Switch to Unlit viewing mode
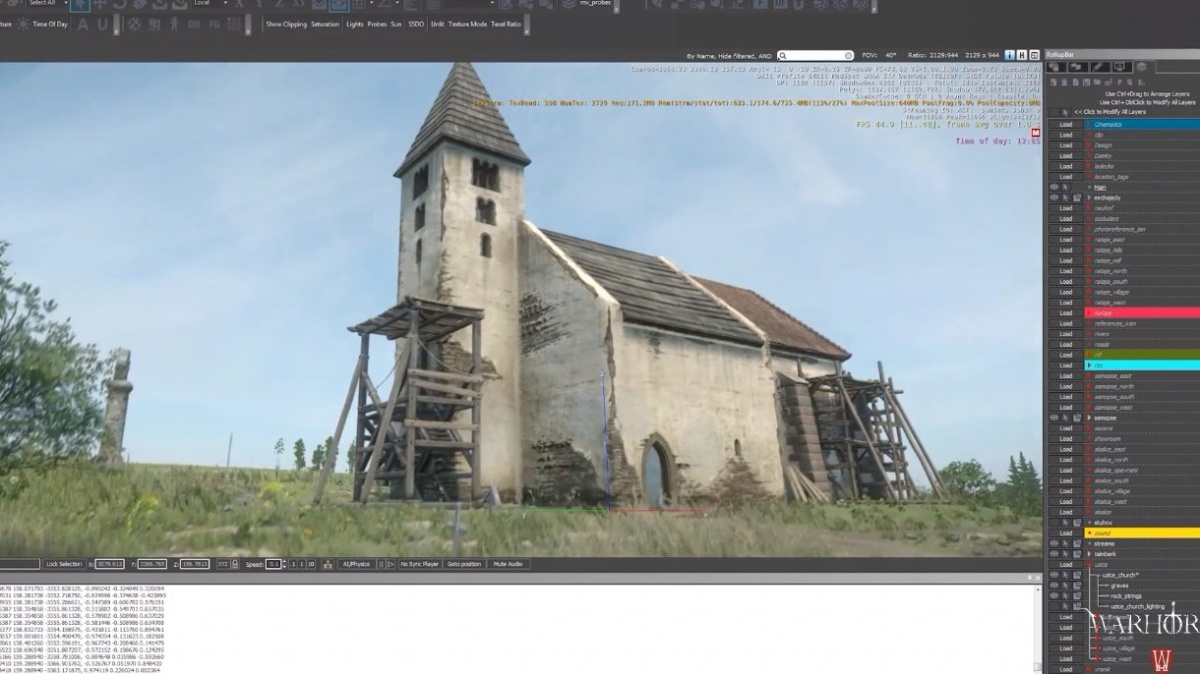This screenshot has width=1200, height=674. click(x=438, y=24)
